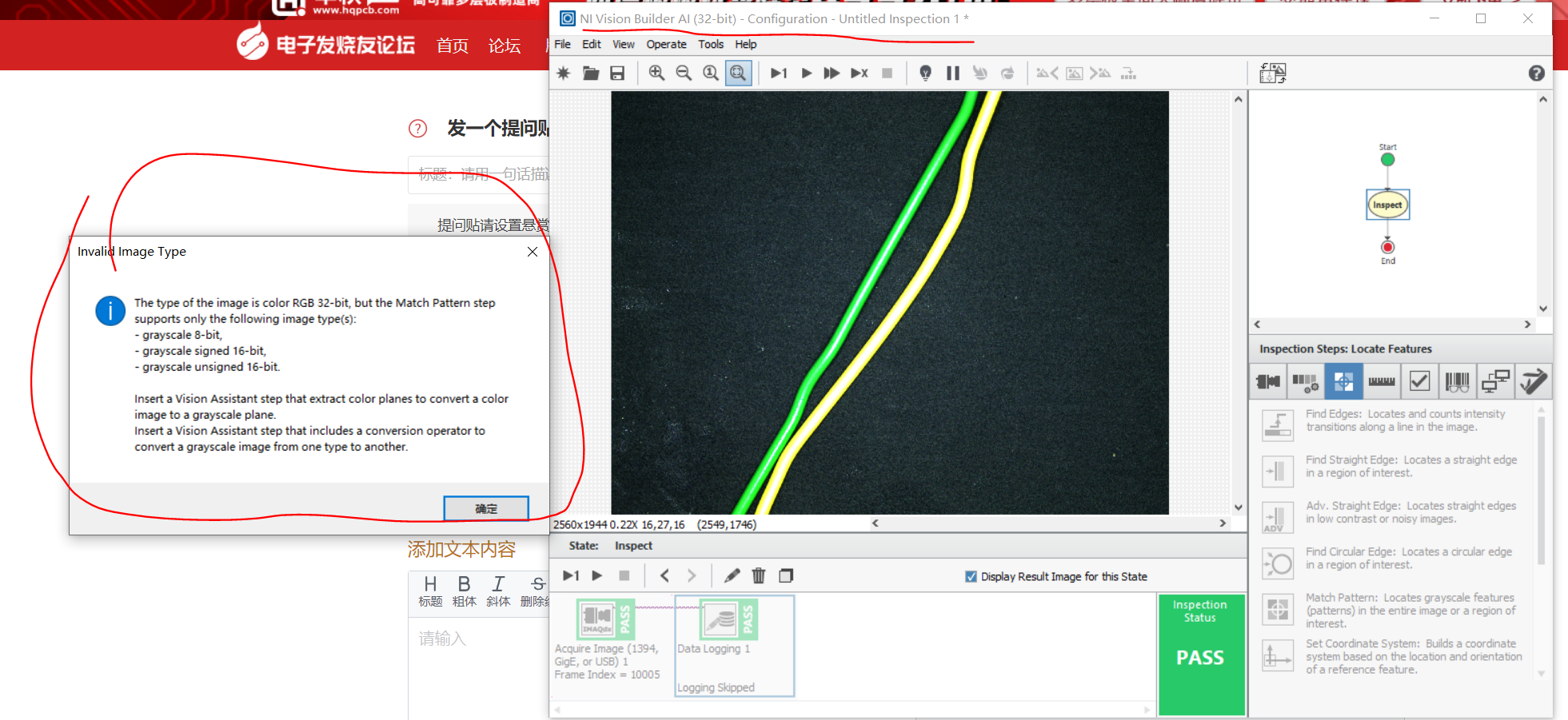Open the state diagram layout icon
This screenshot has height=720, width=1568.
1273,74
